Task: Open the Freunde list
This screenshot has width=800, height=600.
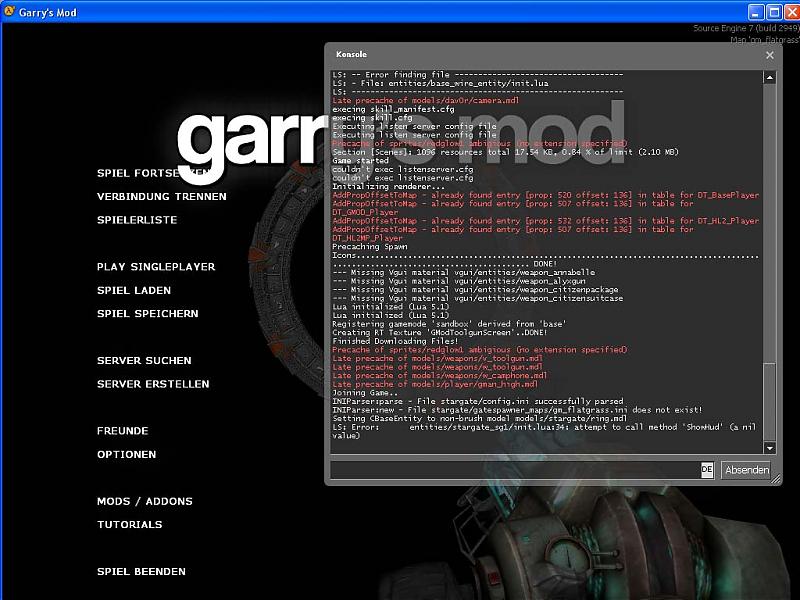Action: (122, 431)
